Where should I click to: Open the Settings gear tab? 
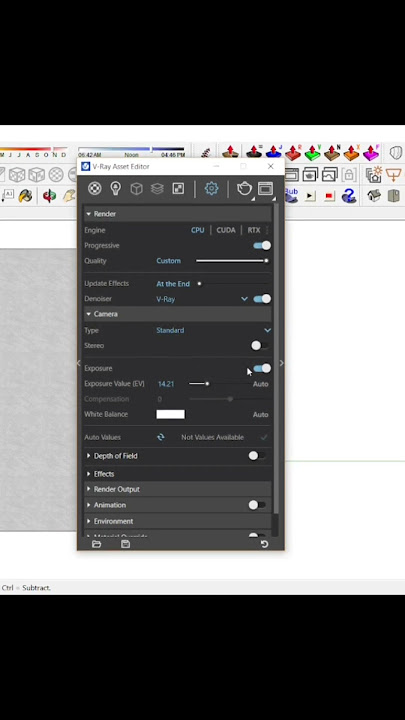point(211,188)
